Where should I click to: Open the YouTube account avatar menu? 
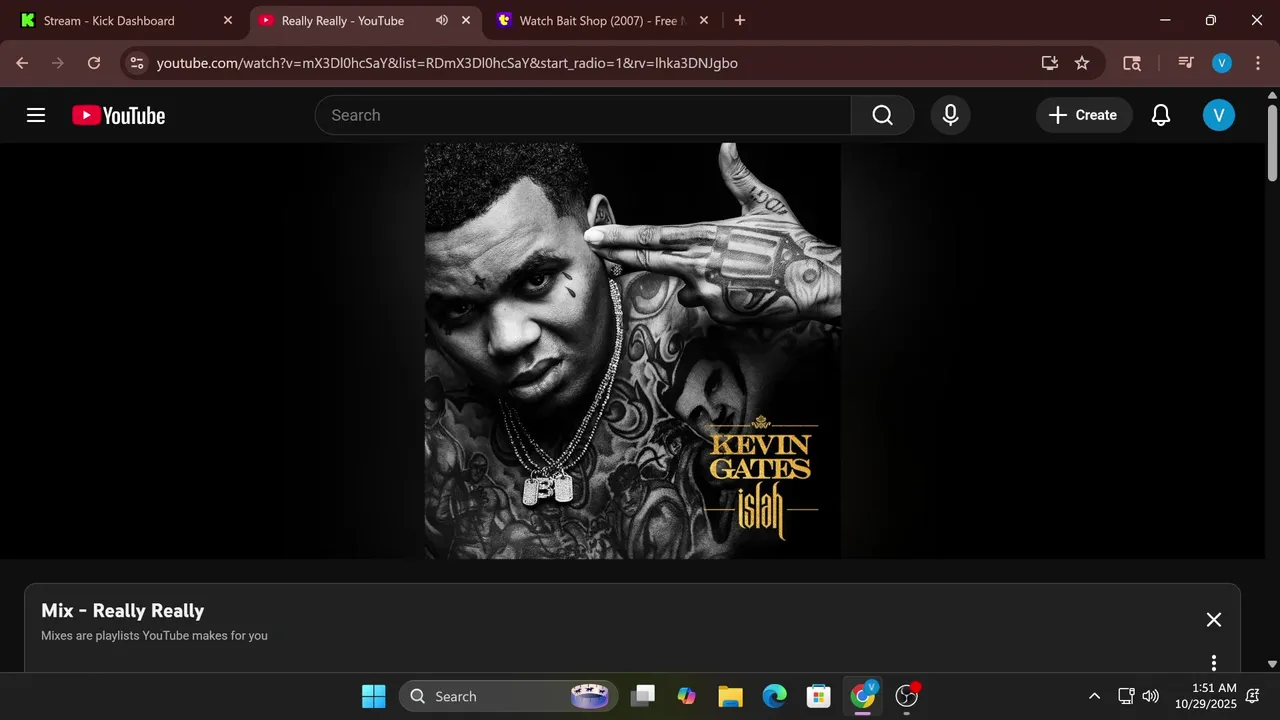(x=1218, y=115)
